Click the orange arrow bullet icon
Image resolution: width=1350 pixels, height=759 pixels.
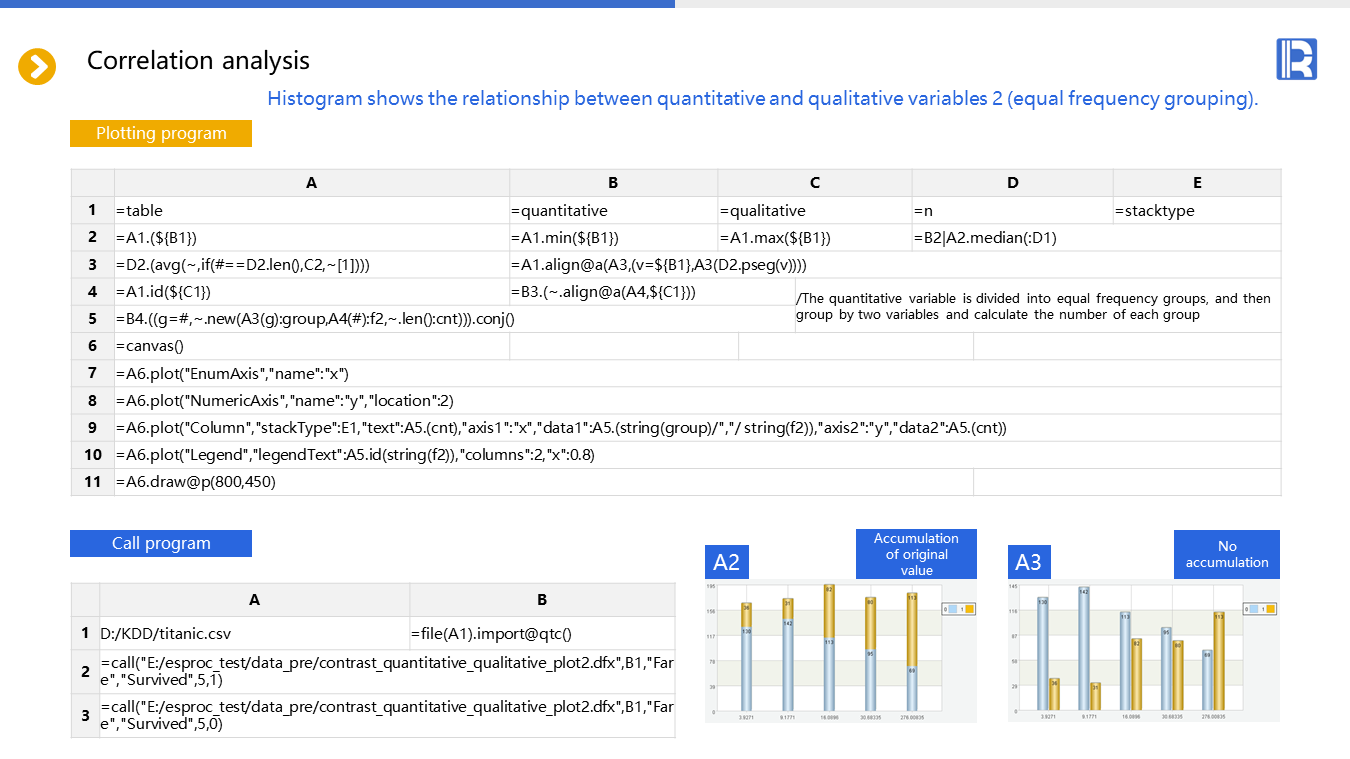37,67
